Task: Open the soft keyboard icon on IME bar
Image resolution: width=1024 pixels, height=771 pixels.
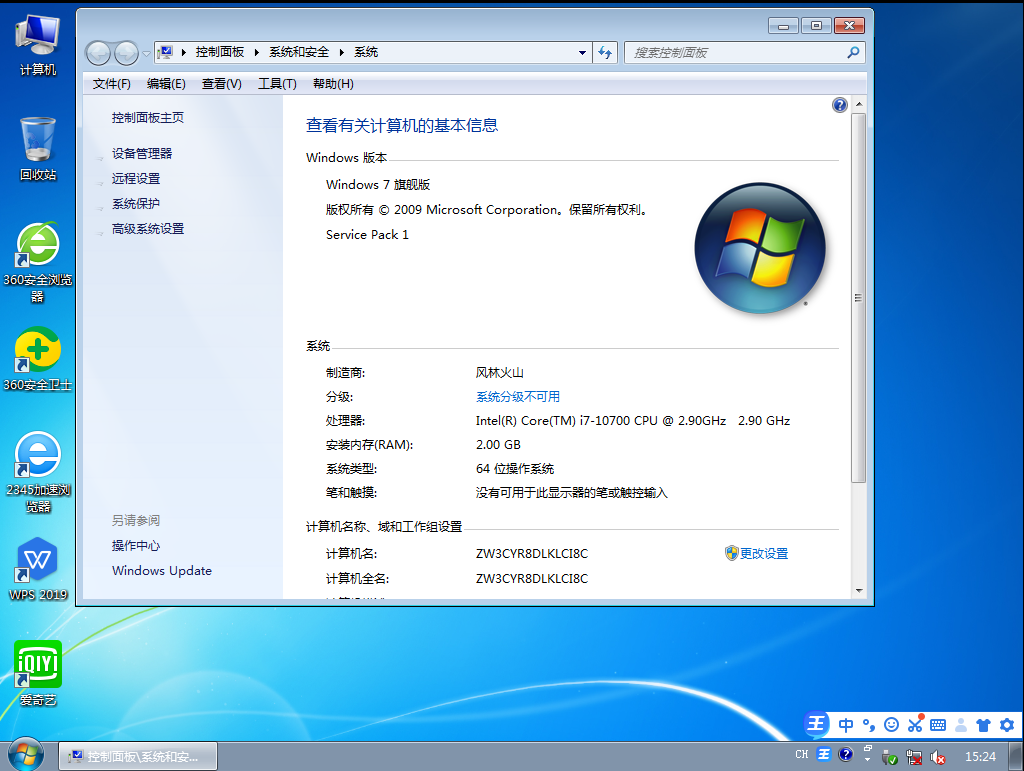Action: coord(938,725)
